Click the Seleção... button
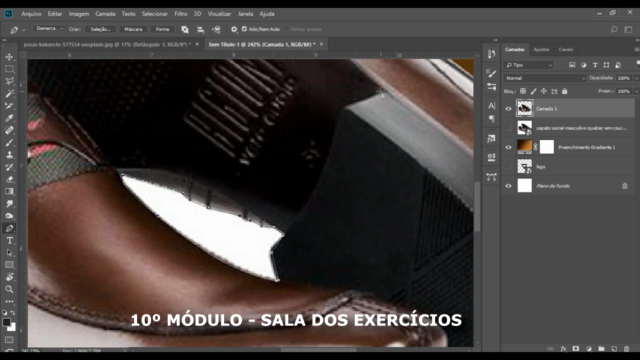 pos(100,29)
